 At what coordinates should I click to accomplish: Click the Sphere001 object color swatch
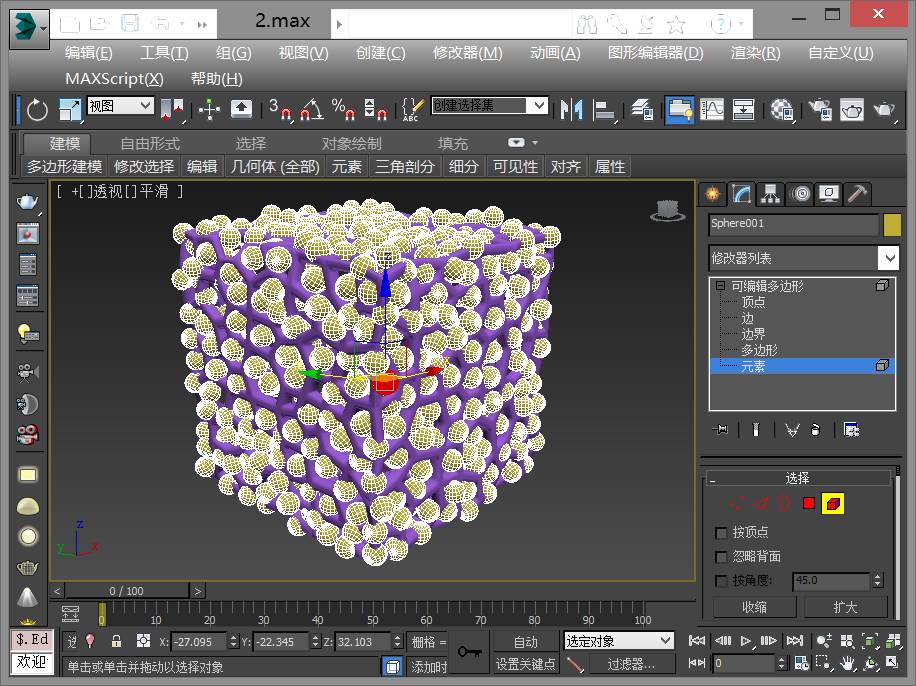tap(892, 225)
